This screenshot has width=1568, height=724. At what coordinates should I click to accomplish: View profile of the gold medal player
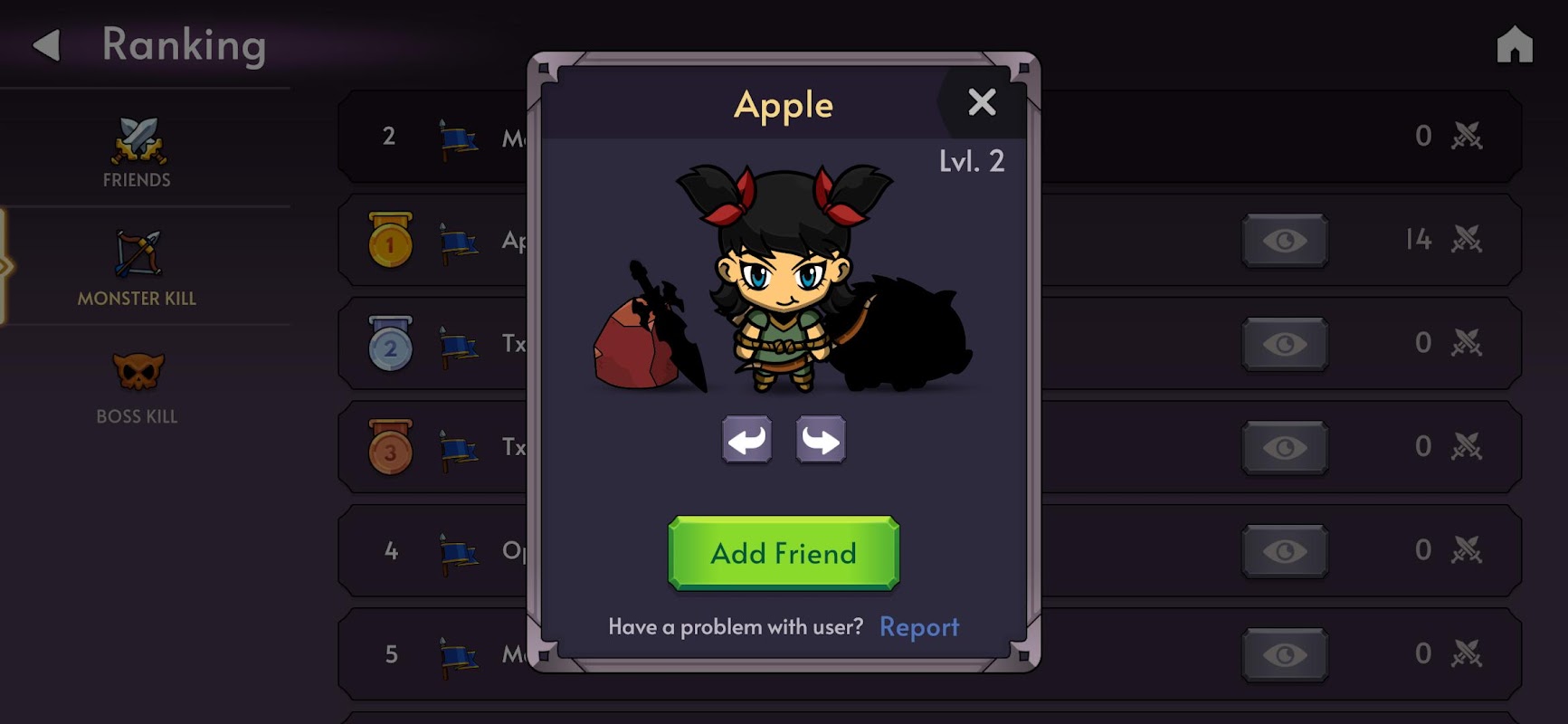click(1285, 241)
